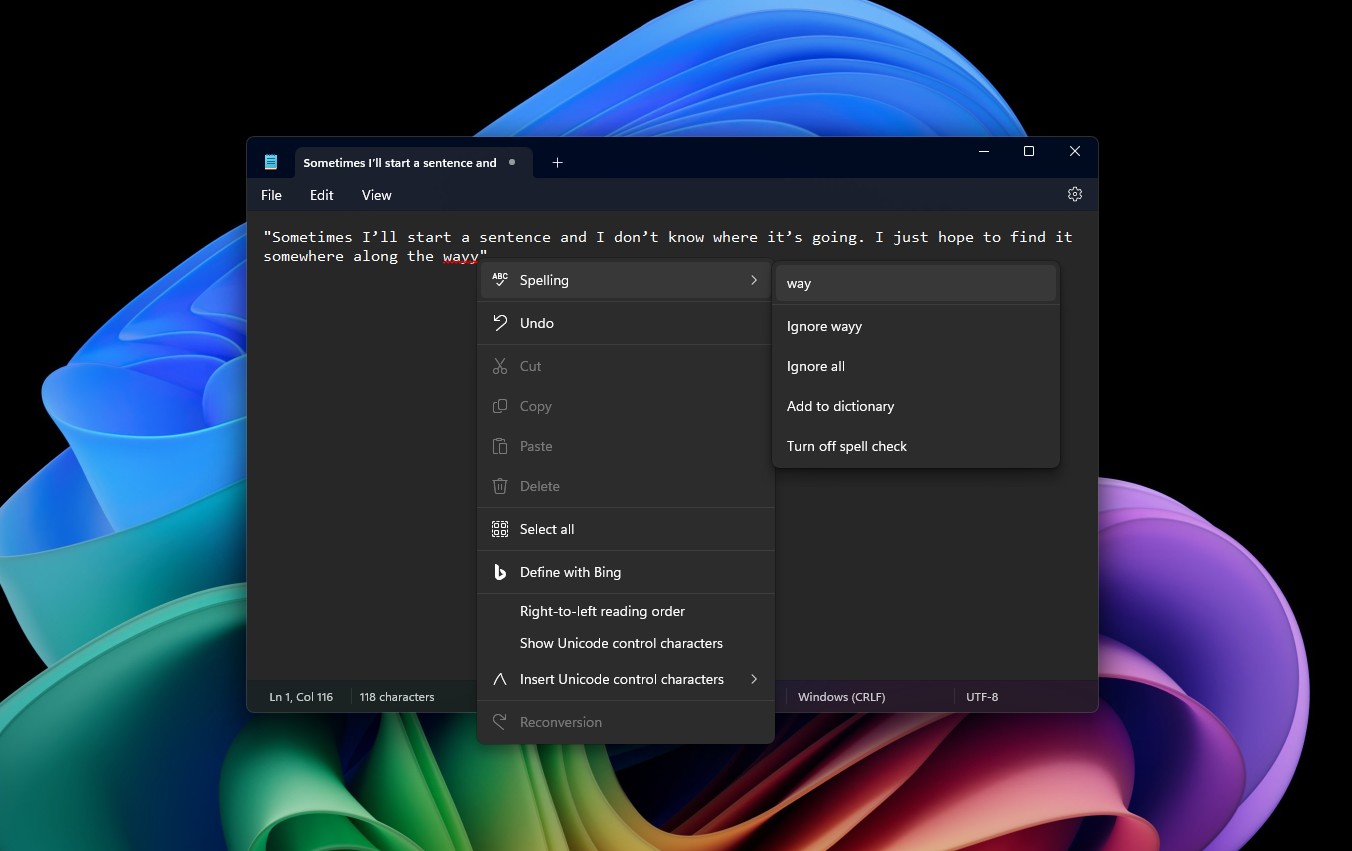Click the Select all icon
Screen dimensions: 1352x851
[x=500, y=529]
